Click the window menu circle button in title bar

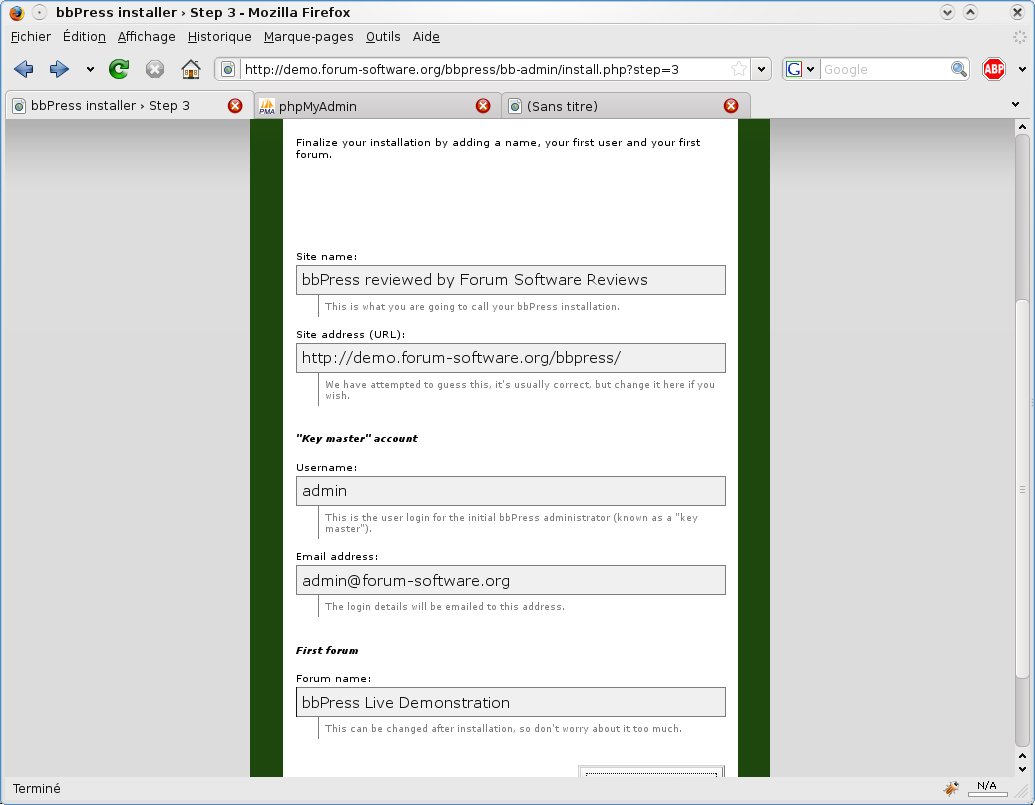pos(40,12)
